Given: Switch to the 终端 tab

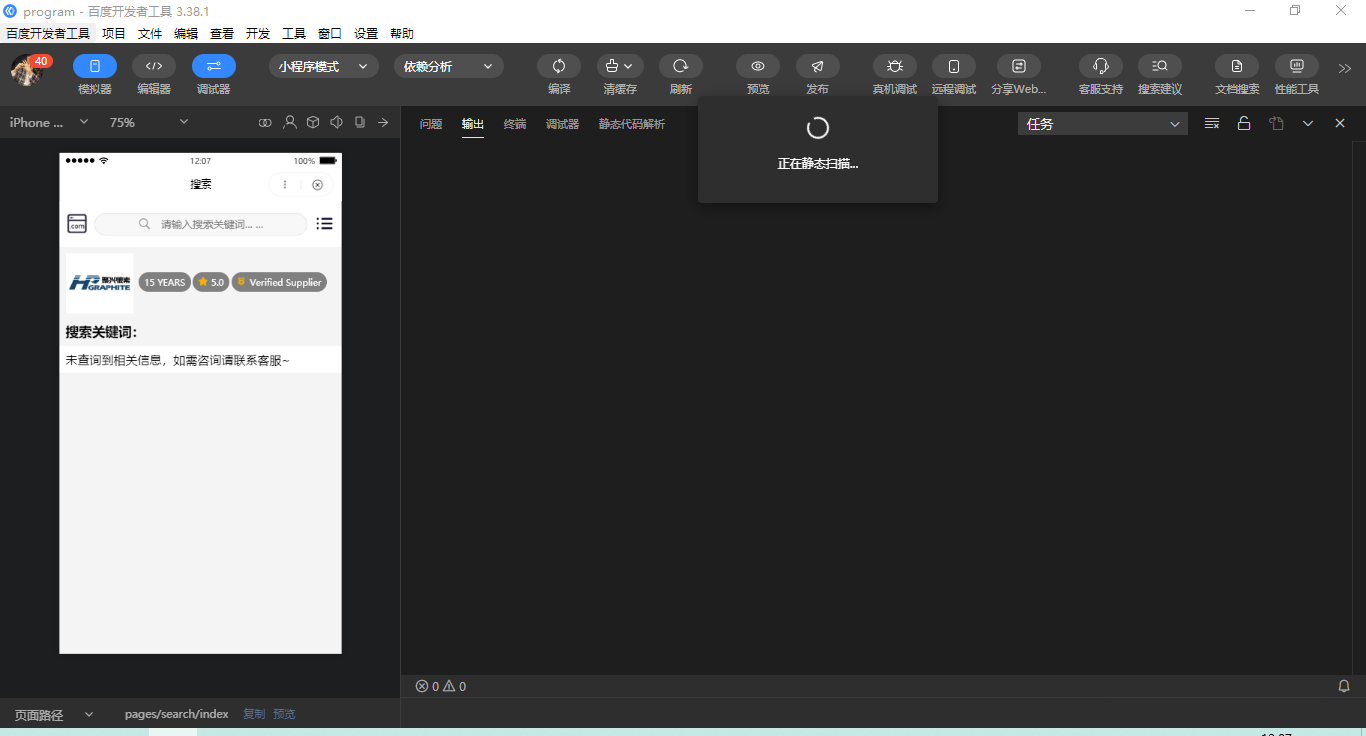Looking at the screenshot, I should point(515,124).
